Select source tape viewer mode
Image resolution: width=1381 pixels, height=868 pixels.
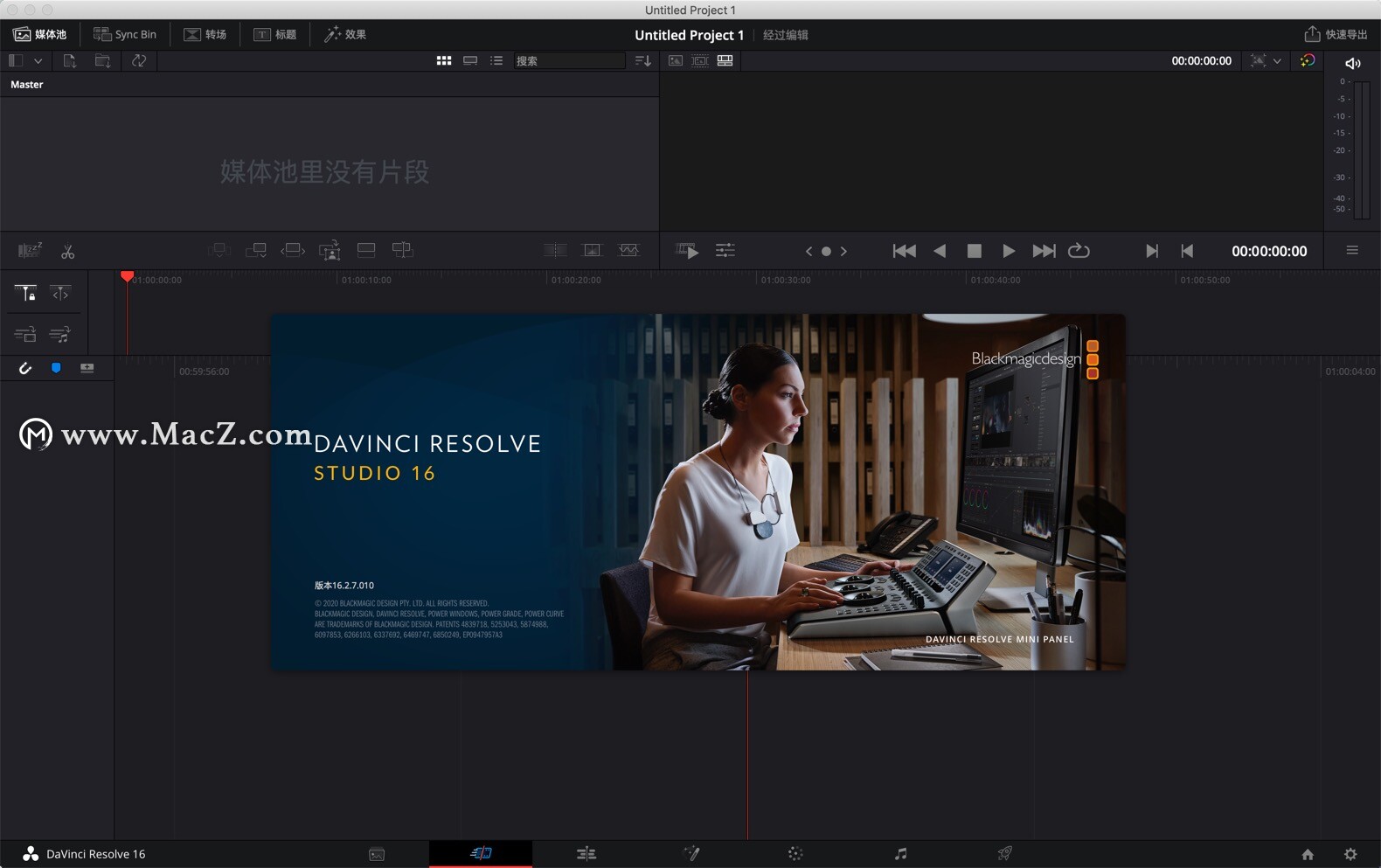pyautogui.click(x=700, y=60)
